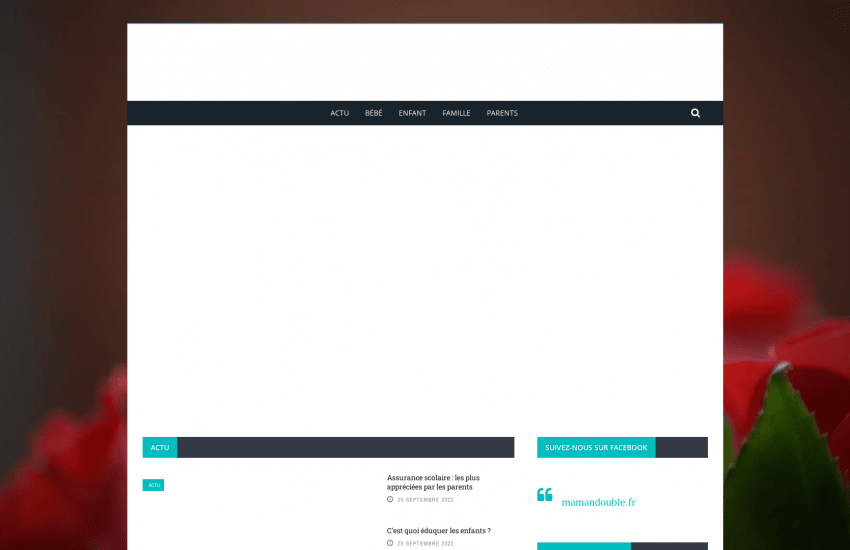Viewport: 850px width, 550px height.
Task: Open "C'est quoi éduquer les enfants ?" article
Action: [438, 531]
